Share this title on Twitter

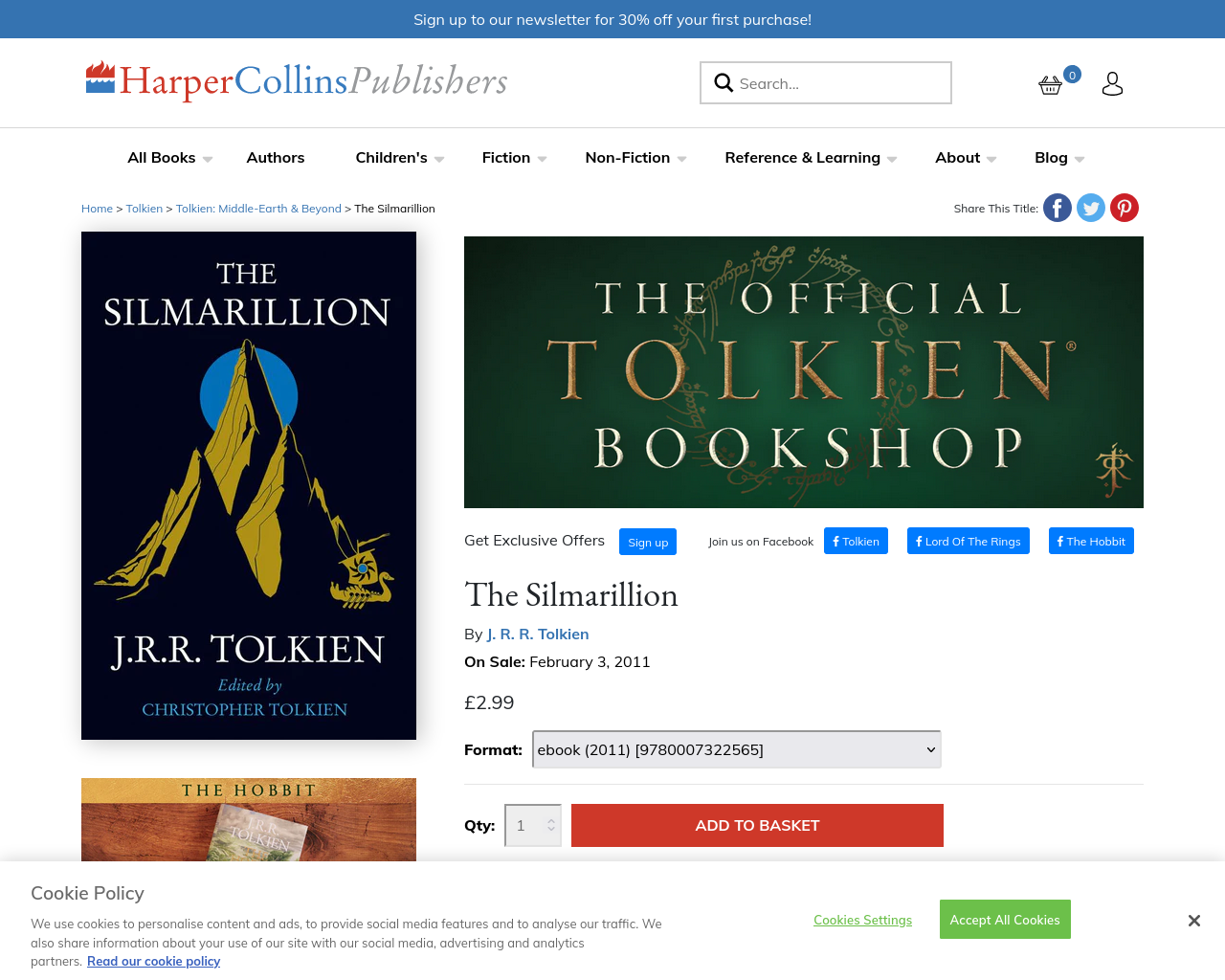[1091, 208]
